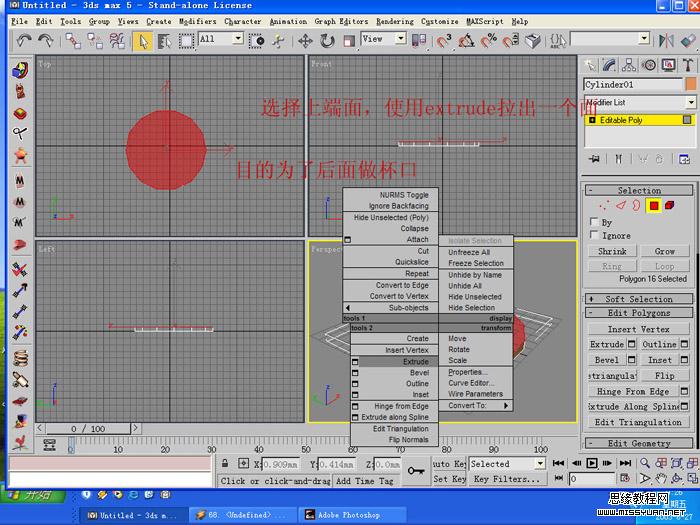Click the Pan hand viewport control
The image size is (700, 525).
tap(661, 479)
